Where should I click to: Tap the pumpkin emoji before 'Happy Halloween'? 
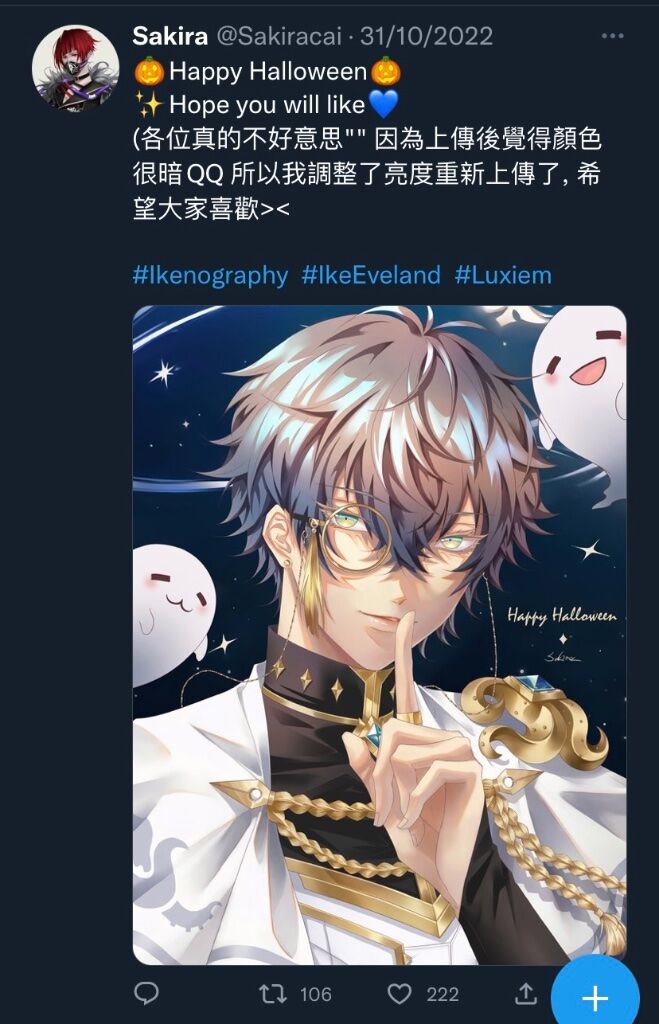[149, 71]
